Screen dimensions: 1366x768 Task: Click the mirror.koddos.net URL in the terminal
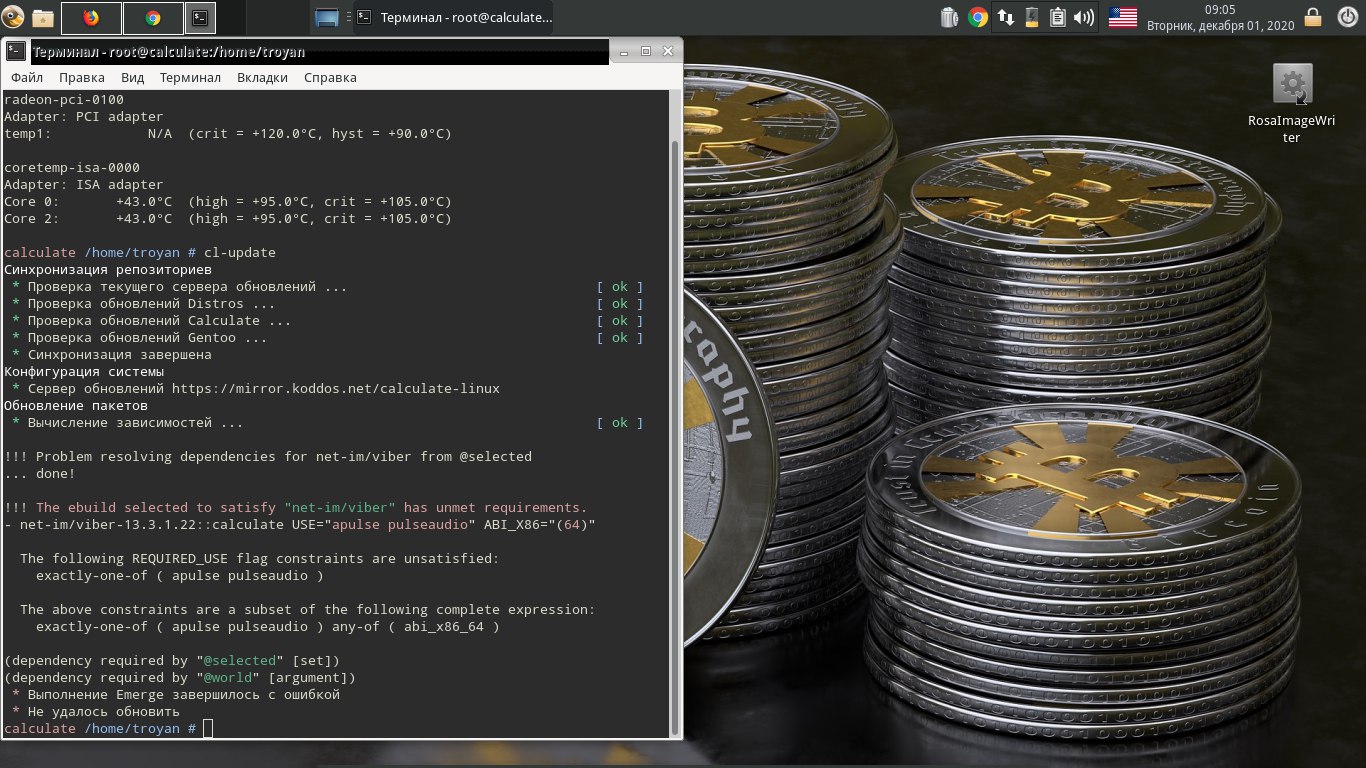pos(335,388)
